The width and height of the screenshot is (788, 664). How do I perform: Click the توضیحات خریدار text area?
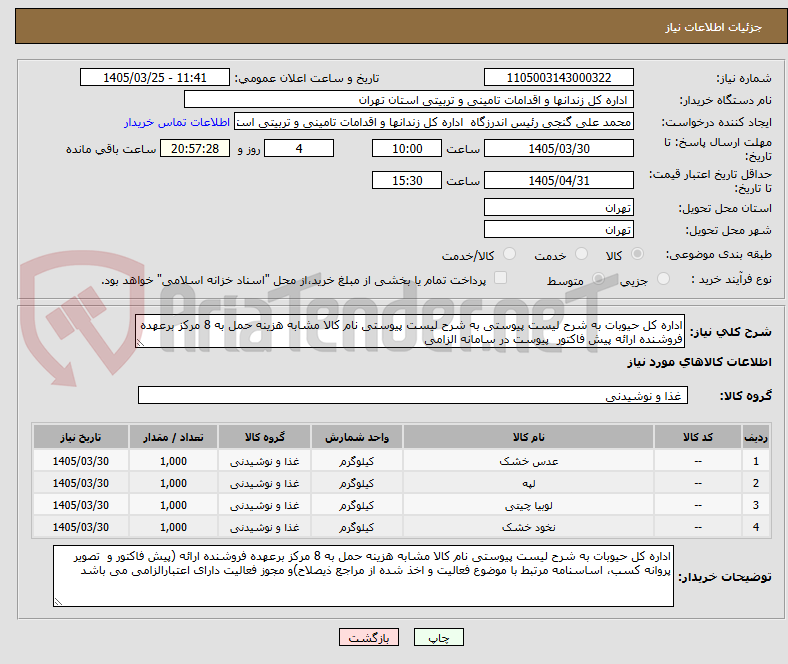pyautogui.click(x=363, y=576)
